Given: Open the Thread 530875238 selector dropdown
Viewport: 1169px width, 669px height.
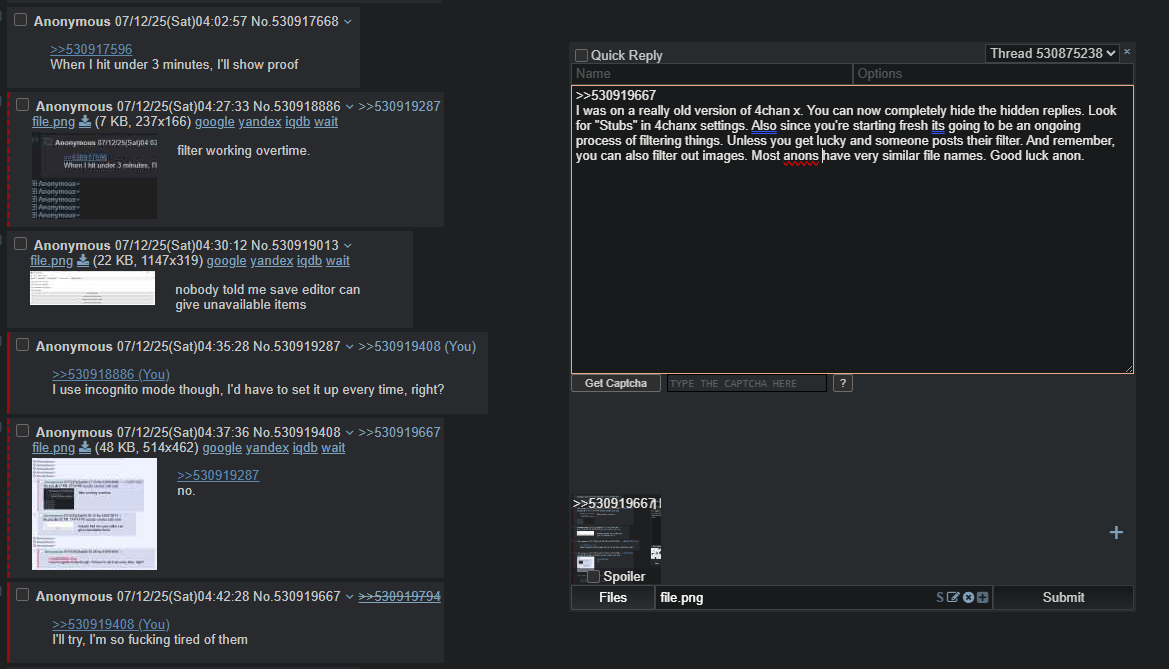Looking at the screenshot, I should point(1052,54).
